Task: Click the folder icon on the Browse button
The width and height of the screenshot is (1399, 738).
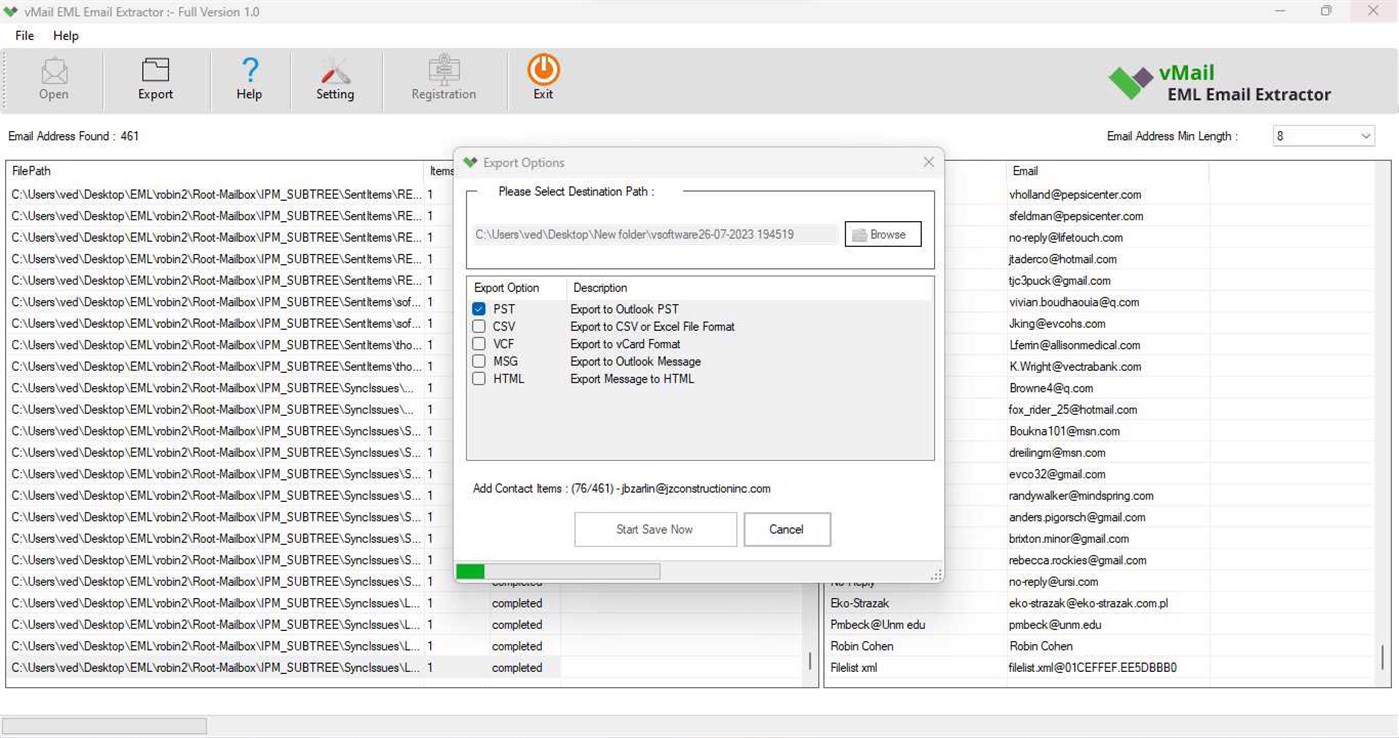Action: click(x=860, y=234)
